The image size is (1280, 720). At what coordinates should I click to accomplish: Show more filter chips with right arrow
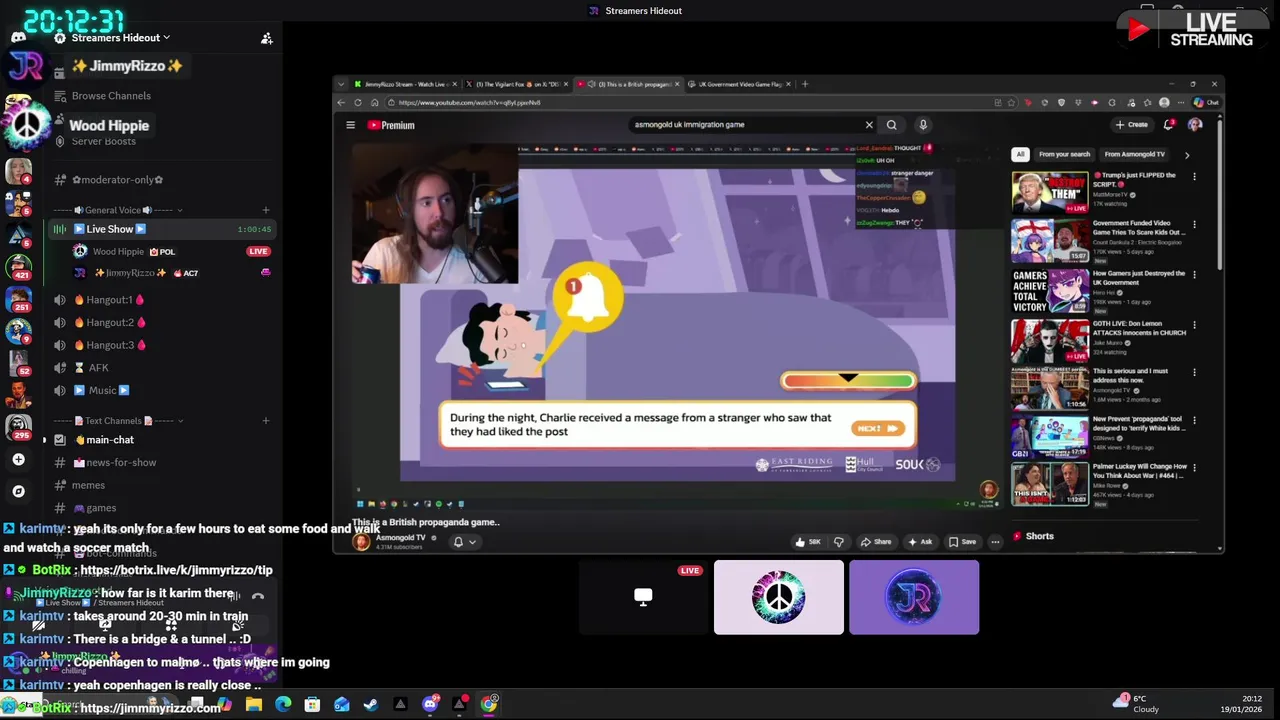(x=1187, y=155)
